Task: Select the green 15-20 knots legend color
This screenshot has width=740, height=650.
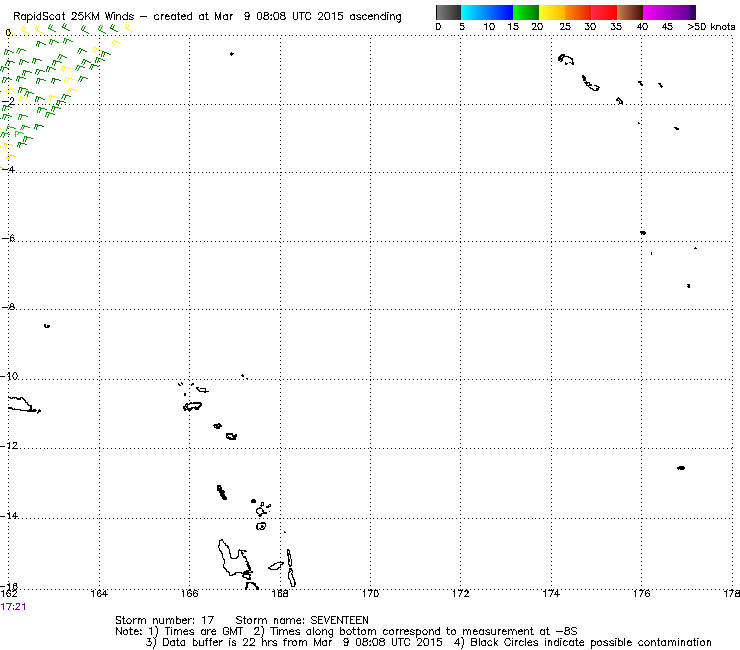Action: [526, 12]
